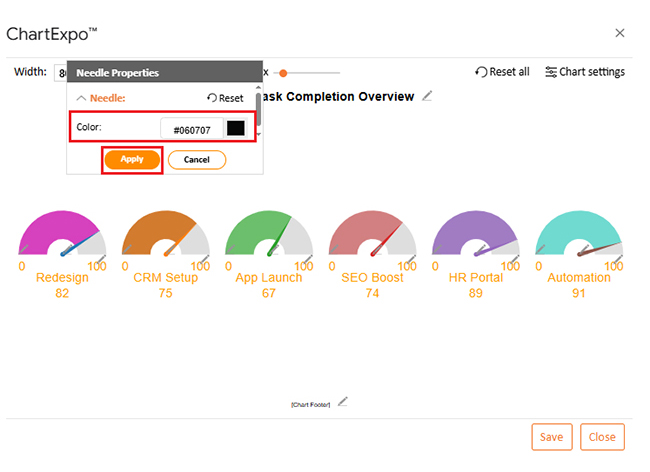
Task: Click the pencil icon beside the chart title
Action: click(427, 96)
